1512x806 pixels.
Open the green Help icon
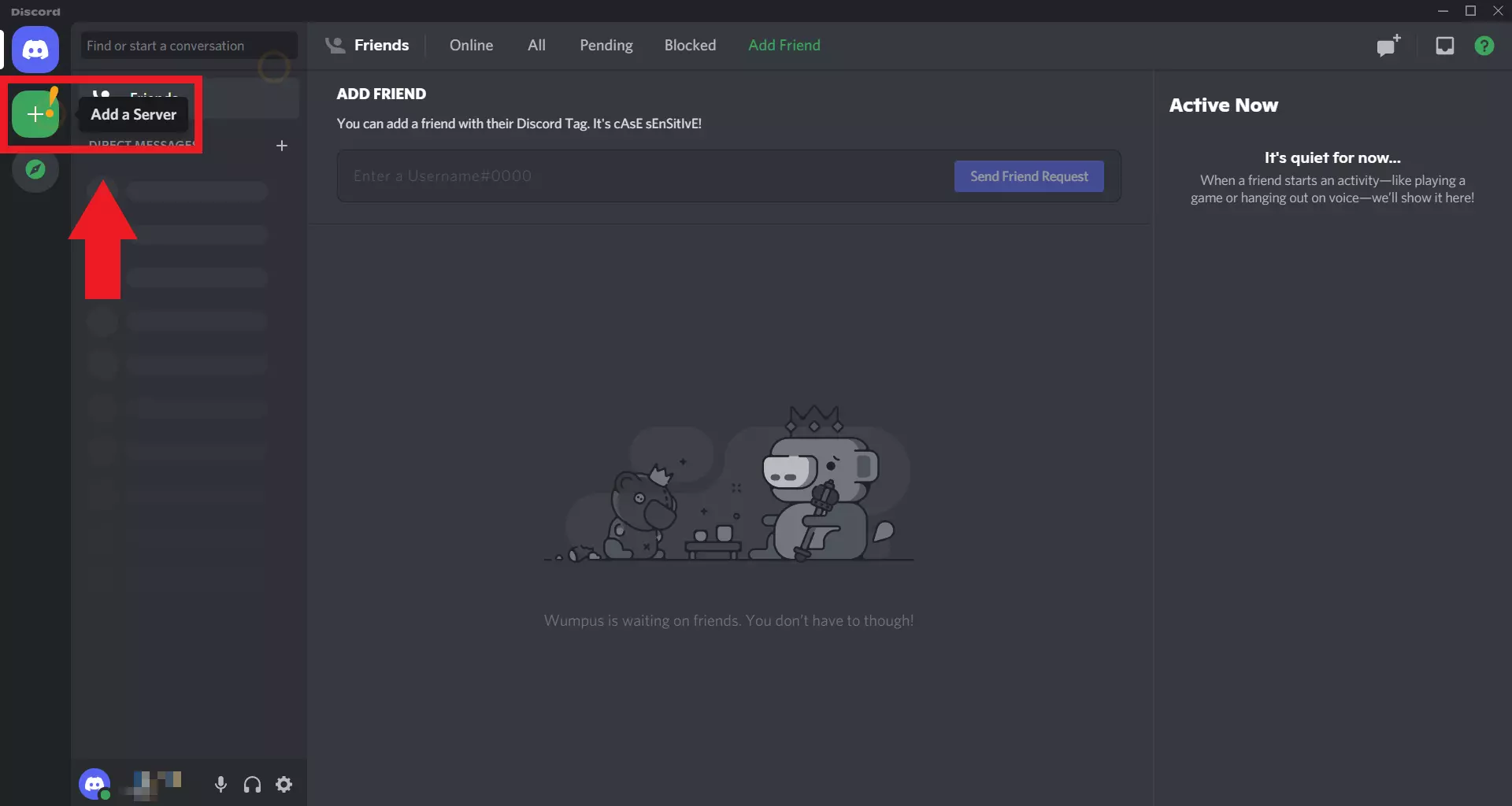click(x=1484, y=46)
